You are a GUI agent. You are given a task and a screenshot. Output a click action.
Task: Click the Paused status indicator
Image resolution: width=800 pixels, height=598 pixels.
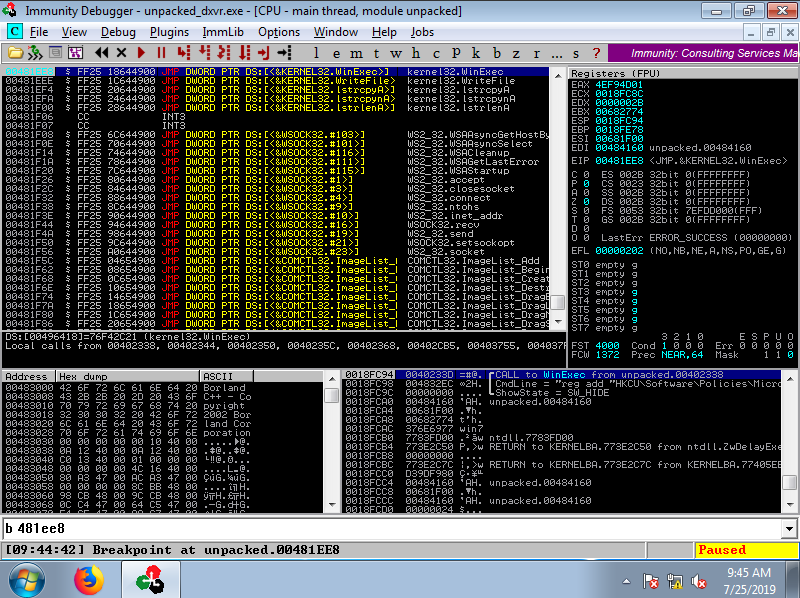[746, 550]
